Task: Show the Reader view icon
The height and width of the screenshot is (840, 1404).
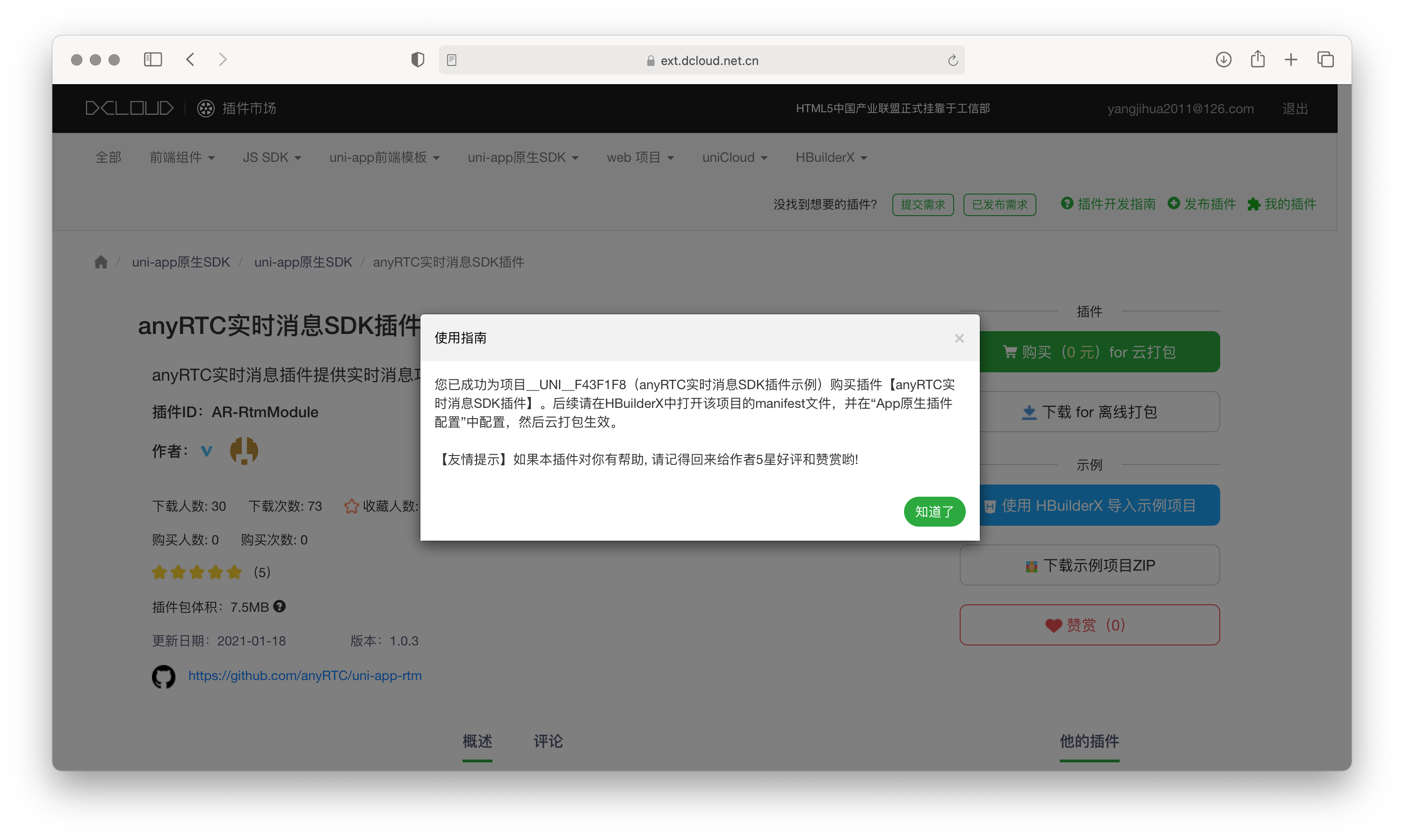Action: 452,60
